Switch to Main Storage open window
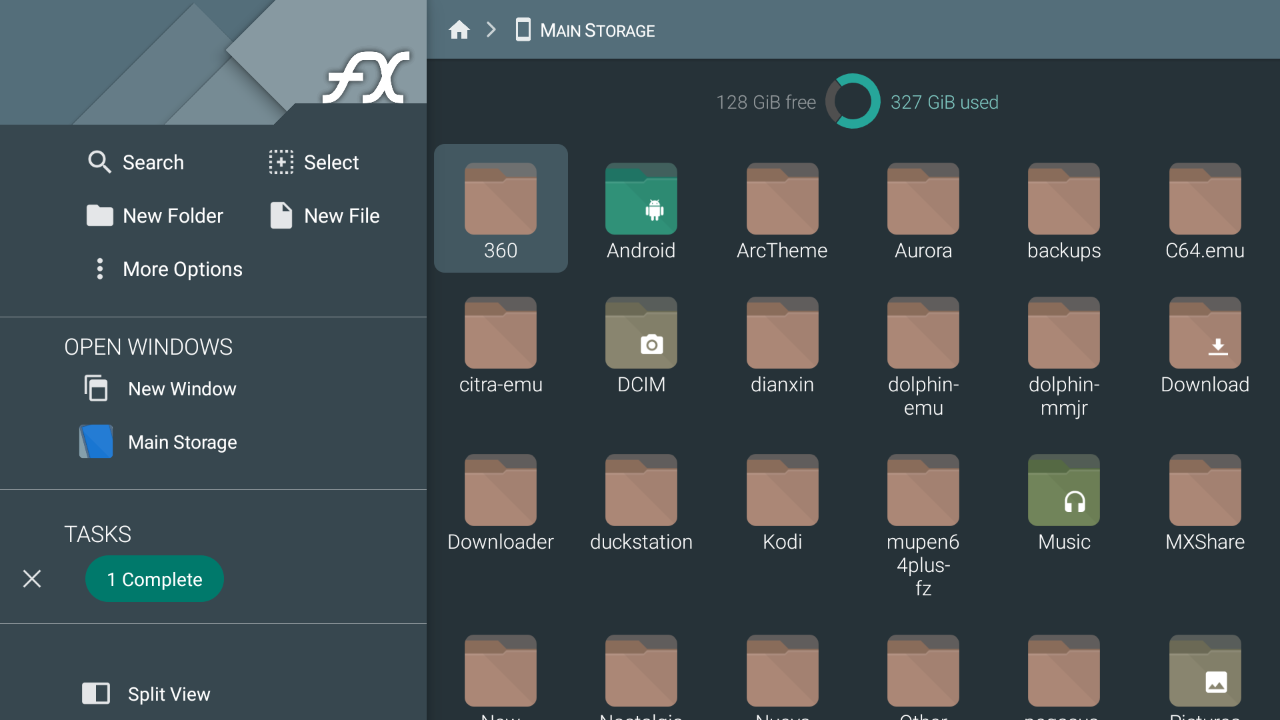This screenshot has height=720, width=1280. (x=159, y=442)
